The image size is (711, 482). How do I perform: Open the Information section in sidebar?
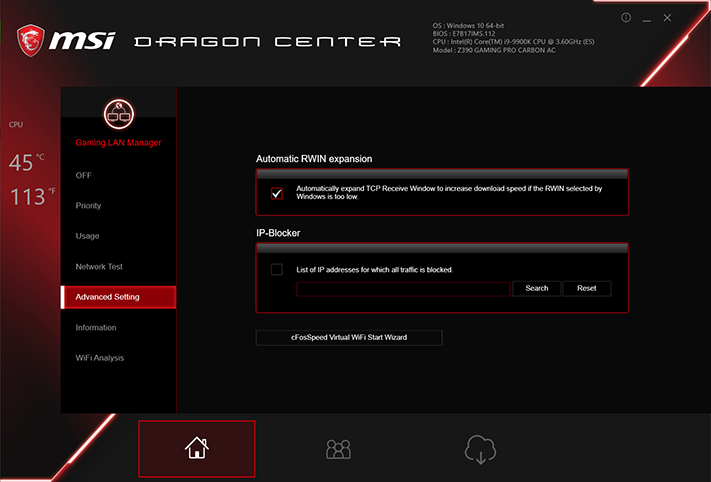pyautogui.click(x=96, y=327)
